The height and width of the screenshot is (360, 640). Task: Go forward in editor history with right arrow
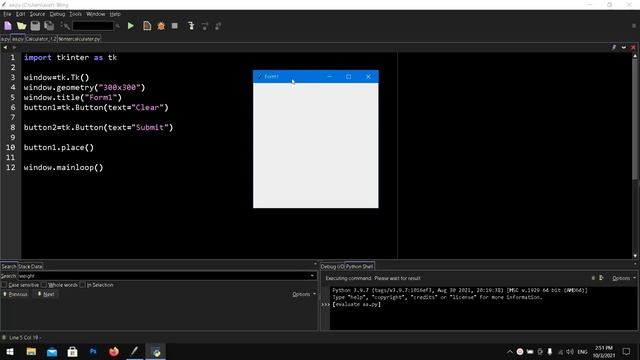point(14,47)
